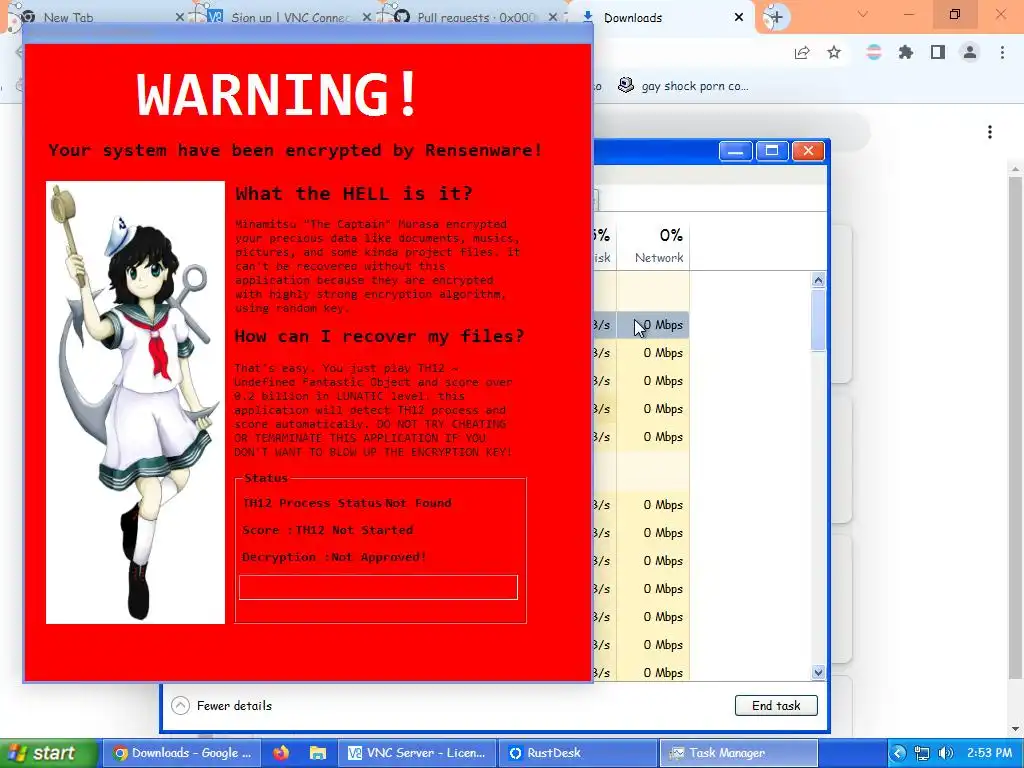
Task: Close the Pull requests tab
Action: tap(553, 17)
